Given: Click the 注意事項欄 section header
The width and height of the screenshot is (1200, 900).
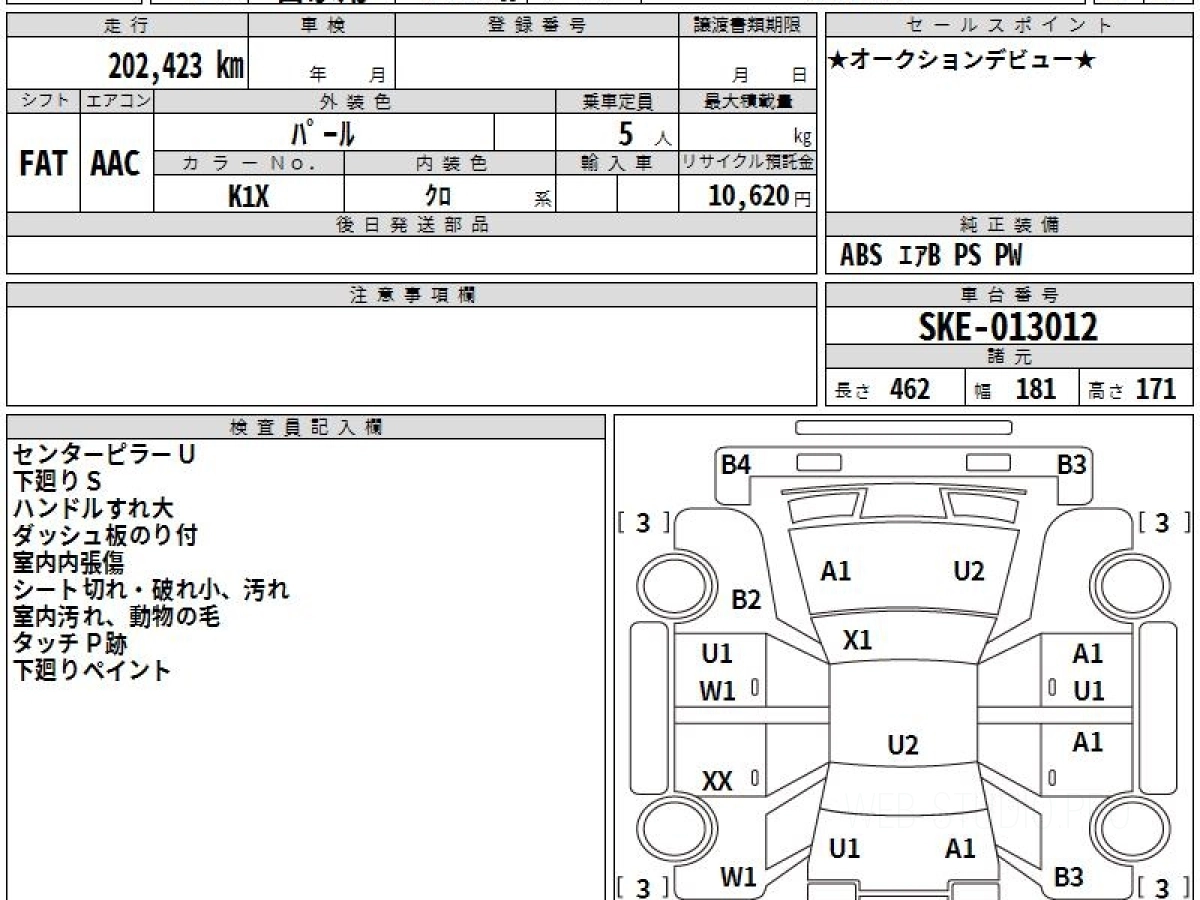Looking at the screenshot, I should [x=412, y=295].
